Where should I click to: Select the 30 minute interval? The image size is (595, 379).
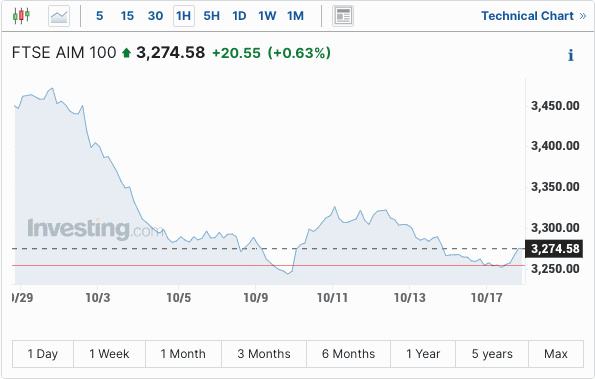click(x=156, y=16)
